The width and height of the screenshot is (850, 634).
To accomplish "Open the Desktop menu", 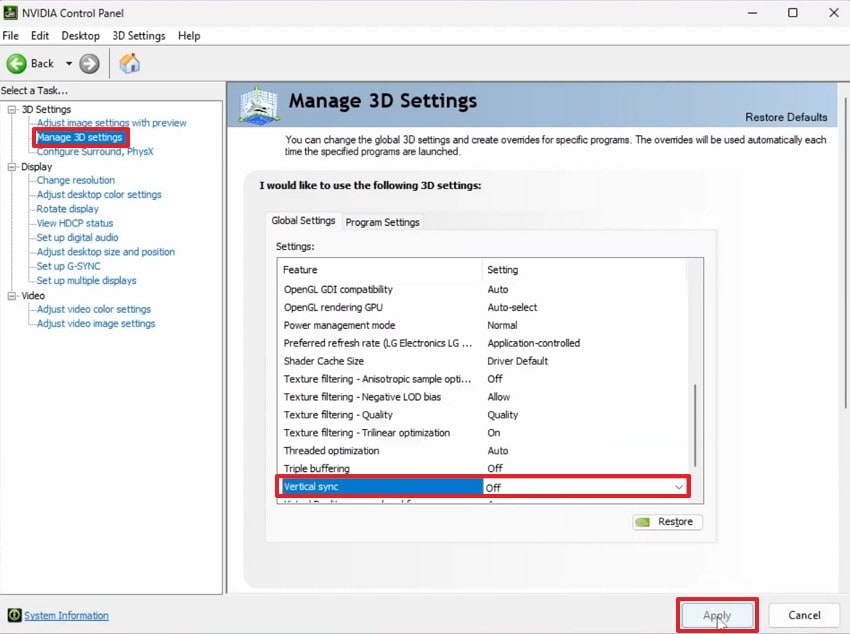I will point(80,36).
